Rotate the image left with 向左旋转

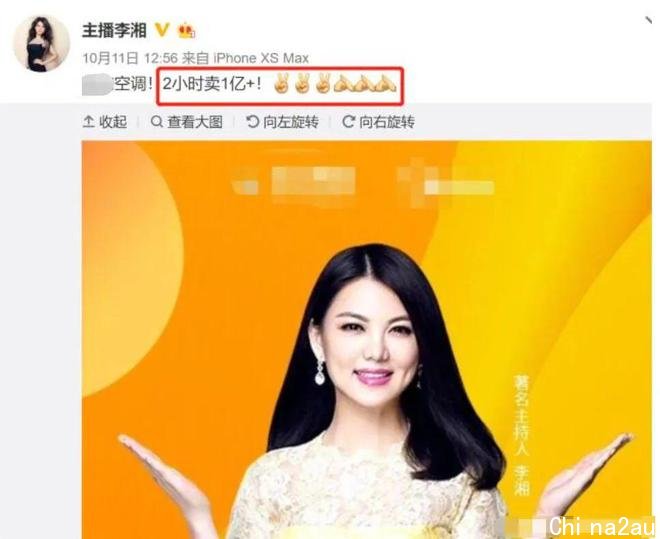[x=282, y=122]
